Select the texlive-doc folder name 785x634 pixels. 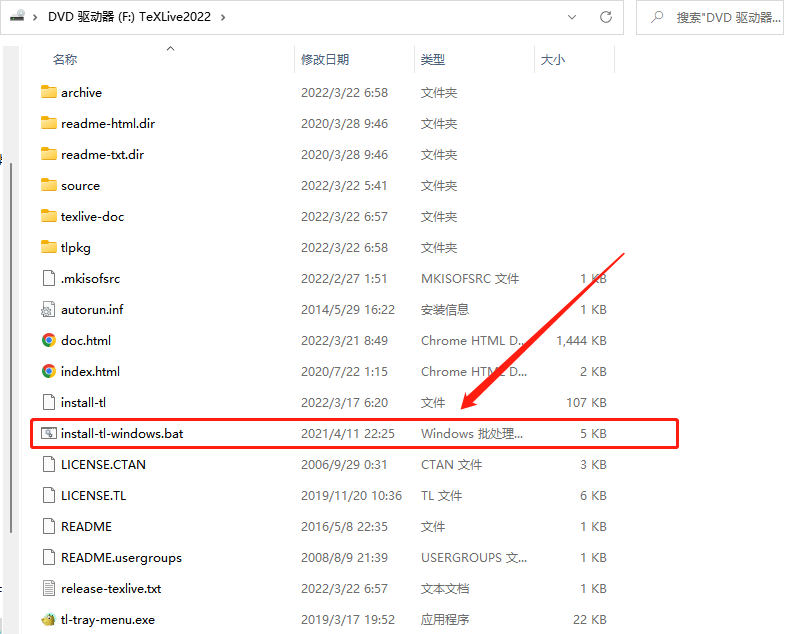(92, 217)
